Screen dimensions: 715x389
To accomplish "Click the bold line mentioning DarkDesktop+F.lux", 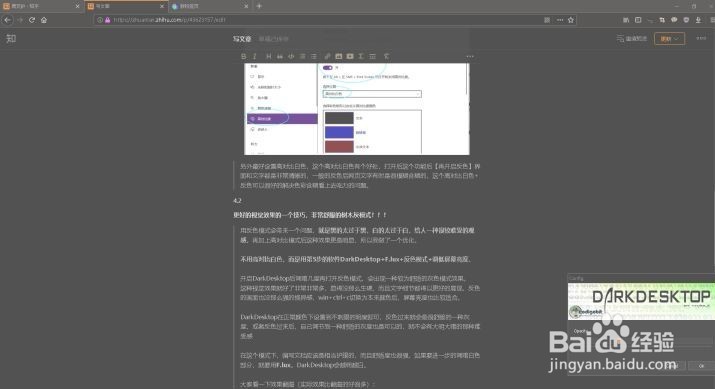I will pyautogui.click(x=355, y=259).
